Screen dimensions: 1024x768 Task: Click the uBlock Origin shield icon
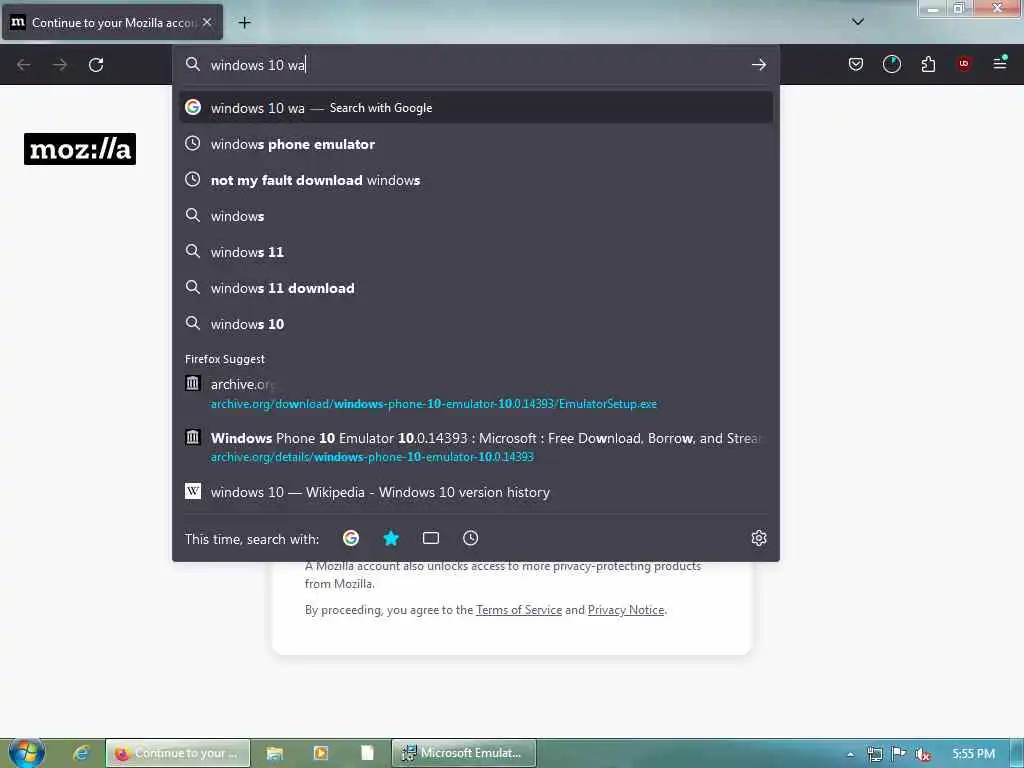point(964,64)
